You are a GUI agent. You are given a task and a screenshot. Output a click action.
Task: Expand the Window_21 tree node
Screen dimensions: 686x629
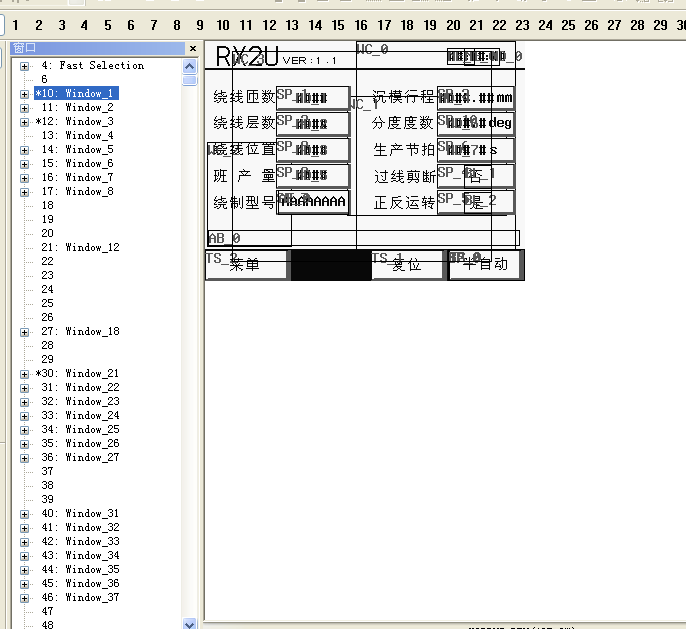24,374
